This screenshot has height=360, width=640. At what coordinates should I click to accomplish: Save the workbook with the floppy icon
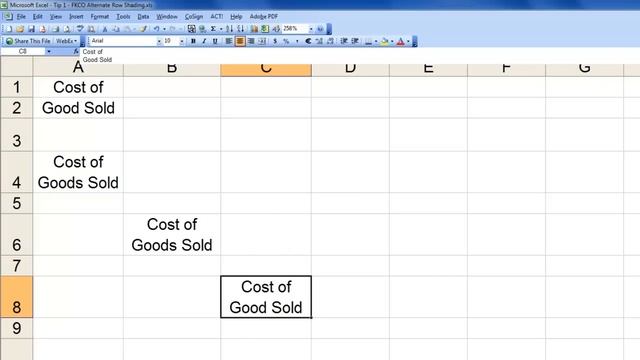(31, 29)
